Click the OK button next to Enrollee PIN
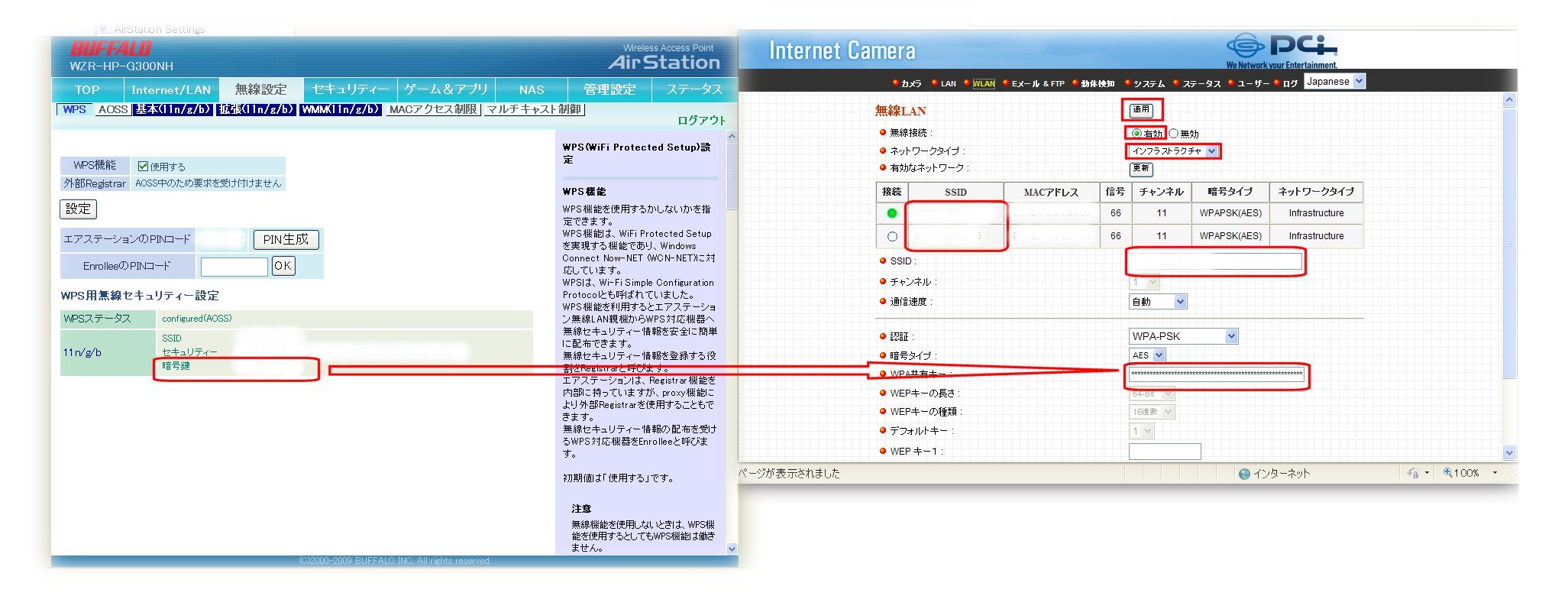 coord(283,266)
